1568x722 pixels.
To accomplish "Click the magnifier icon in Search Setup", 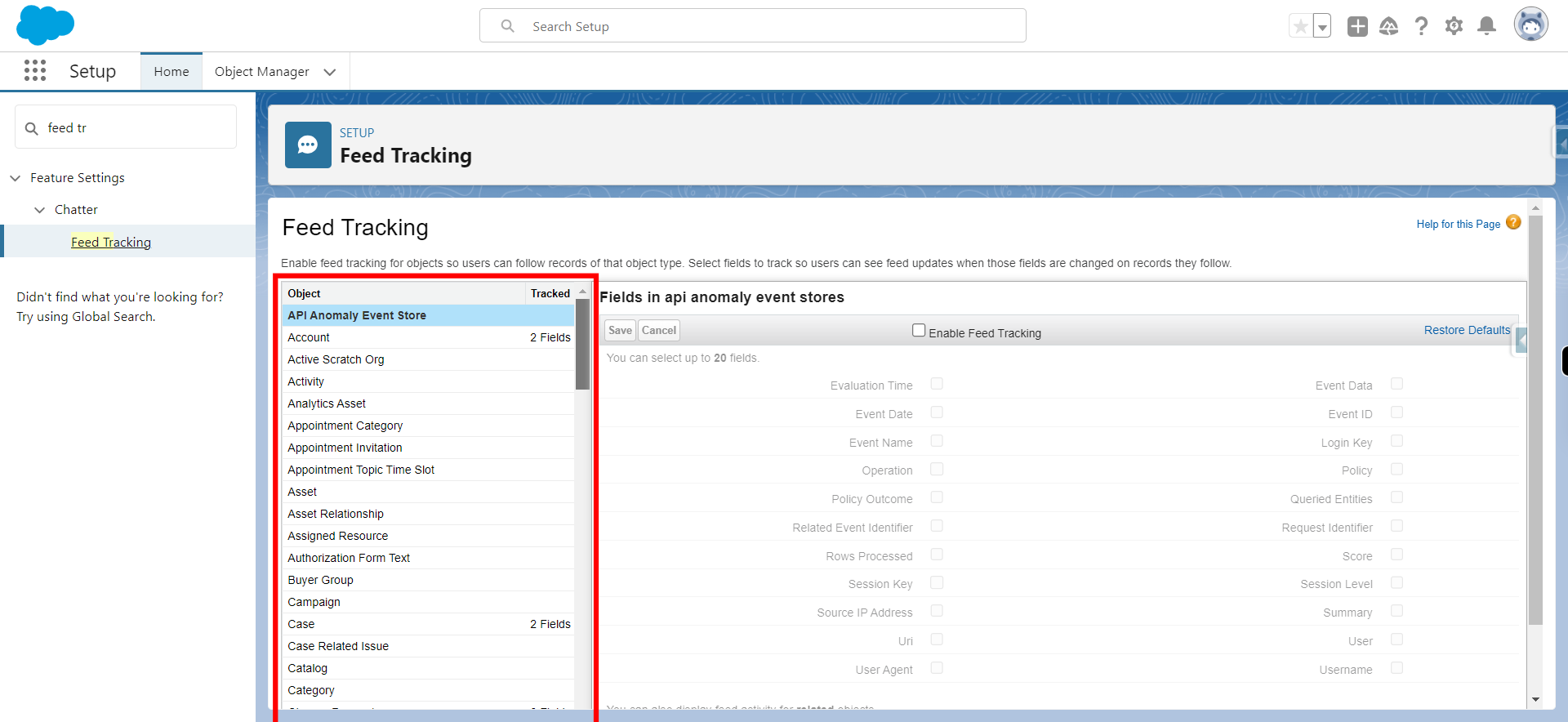I will click(x=508, y=26).
